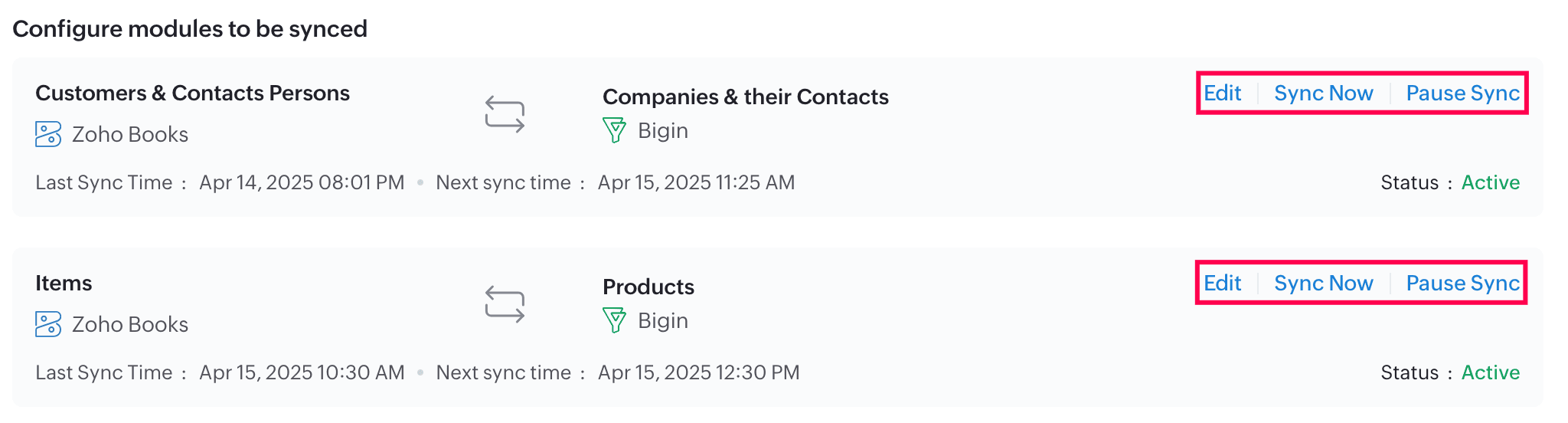Click Companies & their Contacts heading
The image size is (1568, 423).
[745, 97]
